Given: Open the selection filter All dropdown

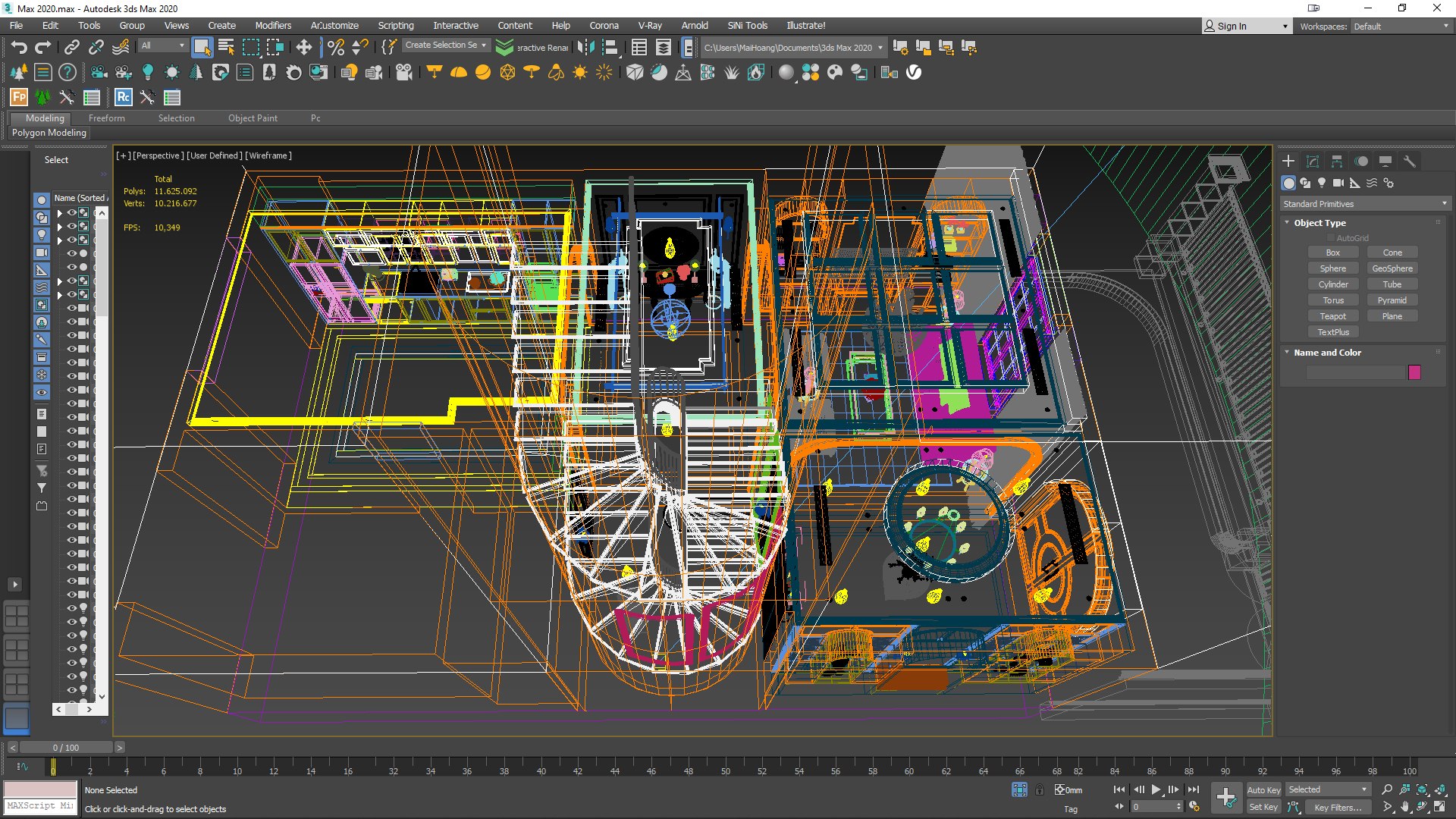Looking at the screenshot, I should tap(163, 45).
